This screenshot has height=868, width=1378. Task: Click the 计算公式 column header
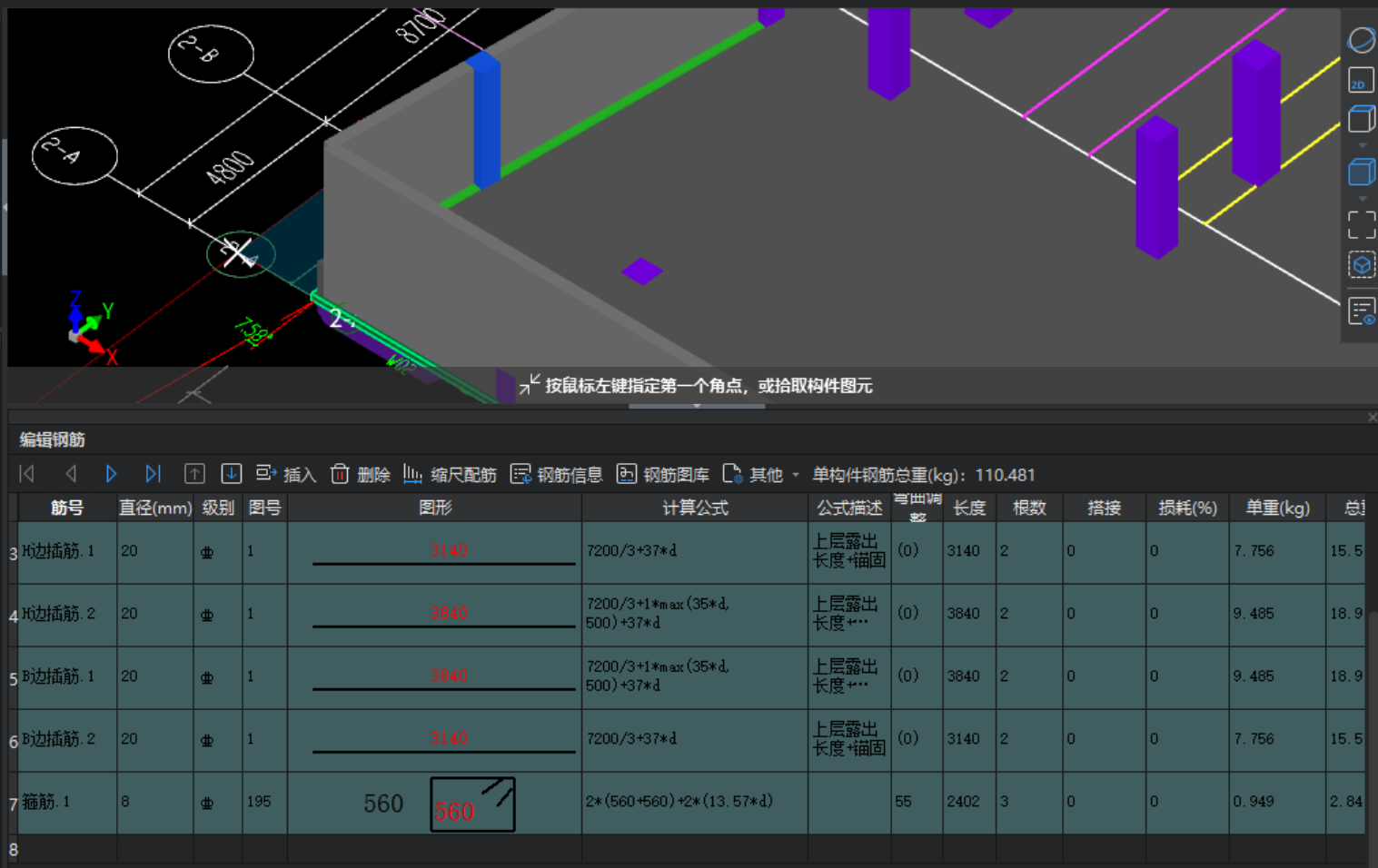pos(695,508)
